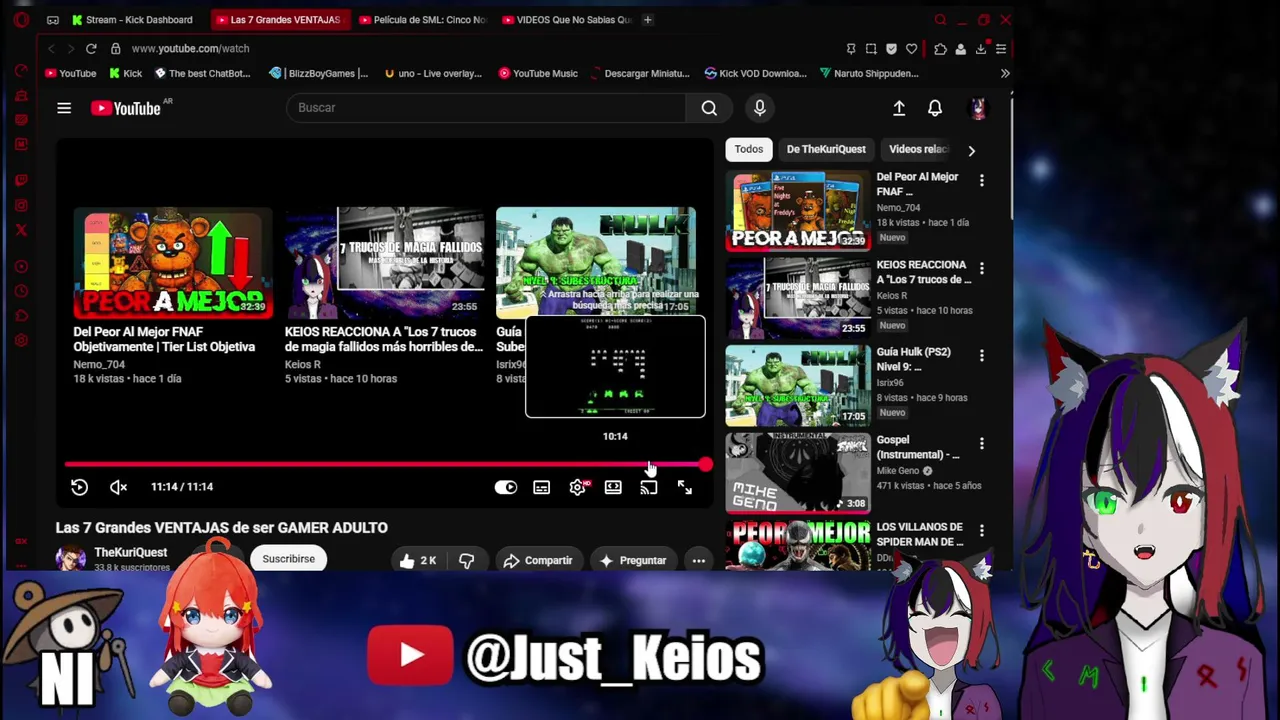Click the search magnifier button
The image size is (1280, 720).
pos(709,108)
